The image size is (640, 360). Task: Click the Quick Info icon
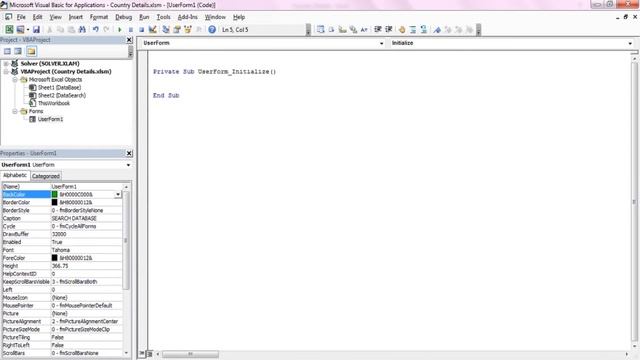coord(342,29)
